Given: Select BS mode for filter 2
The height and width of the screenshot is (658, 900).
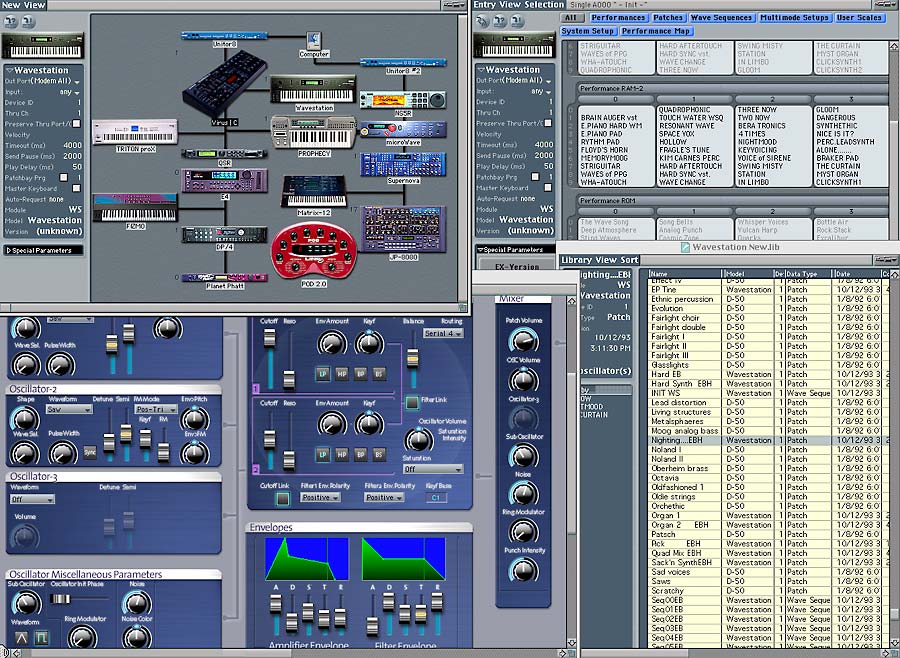Looking at the screenshot, I should point(379,454).
